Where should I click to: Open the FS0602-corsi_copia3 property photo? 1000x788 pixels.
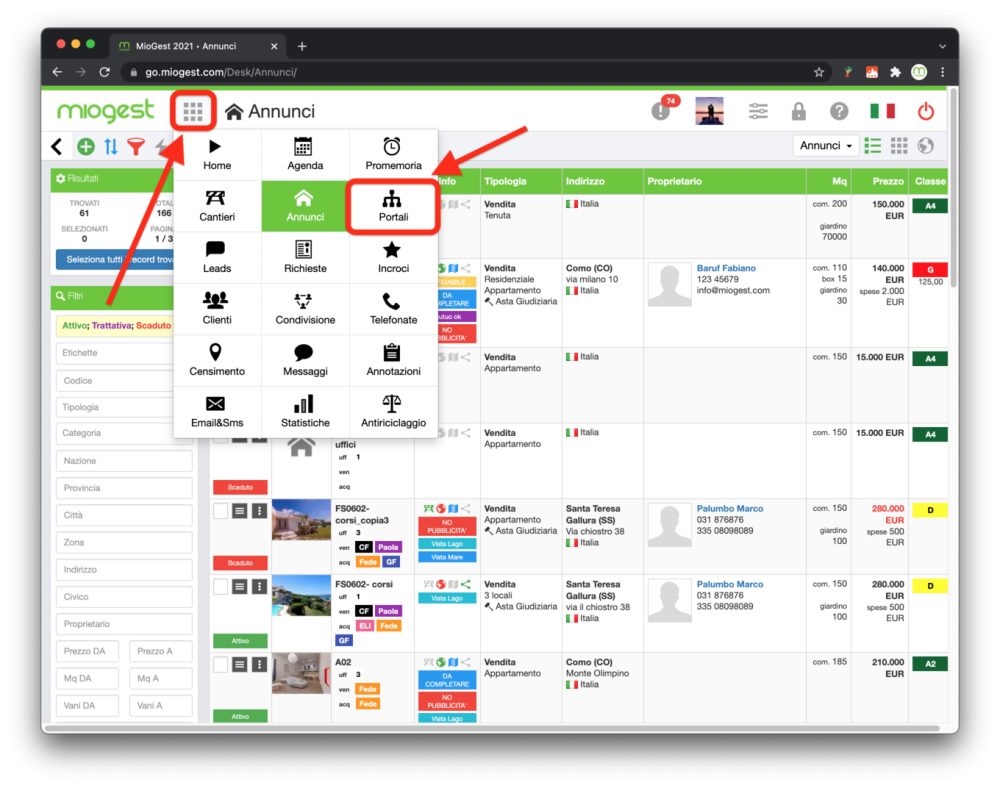point(301,520)
